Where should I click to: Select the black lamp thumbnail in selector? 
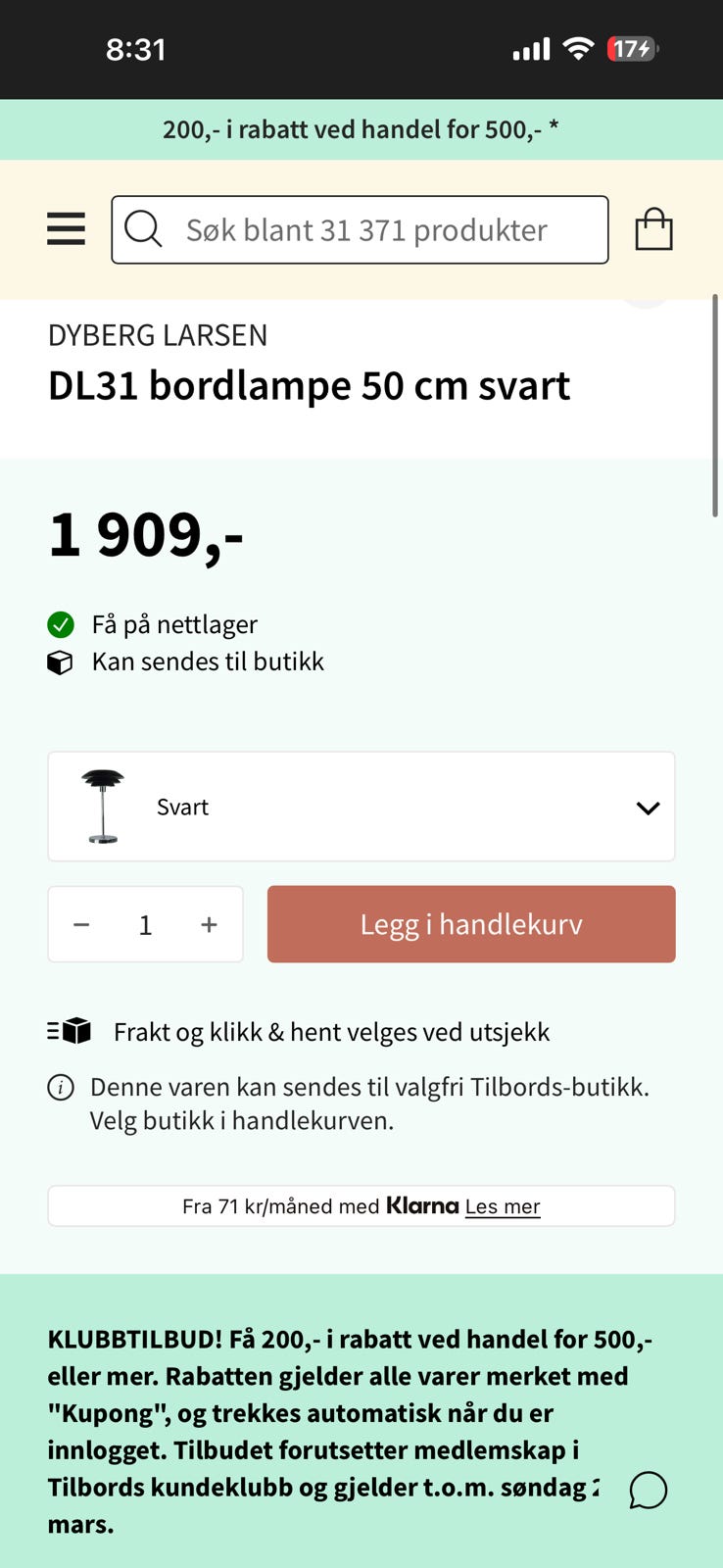103,807
